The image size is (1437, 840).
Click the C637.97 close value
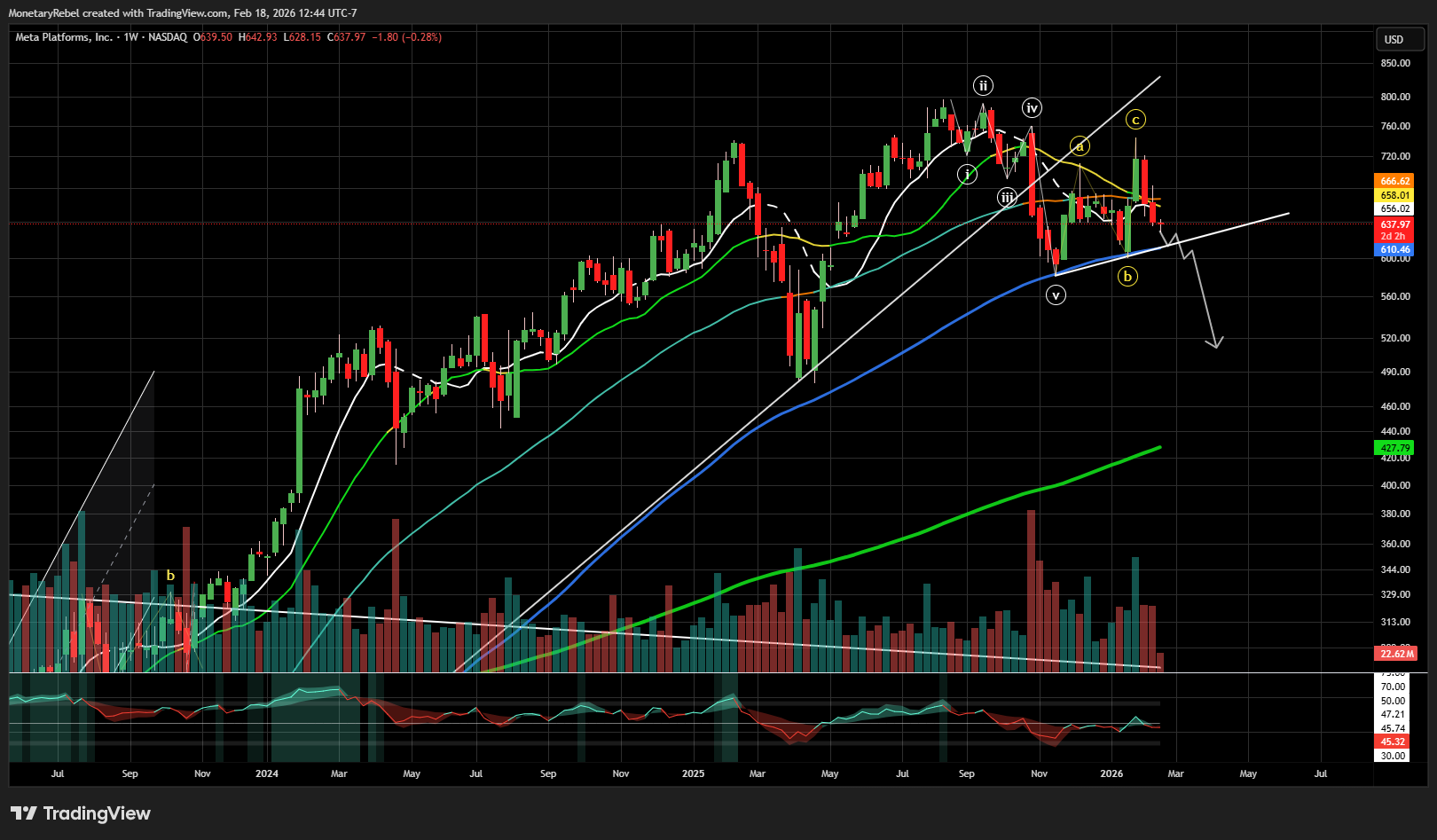click(347, 37)
